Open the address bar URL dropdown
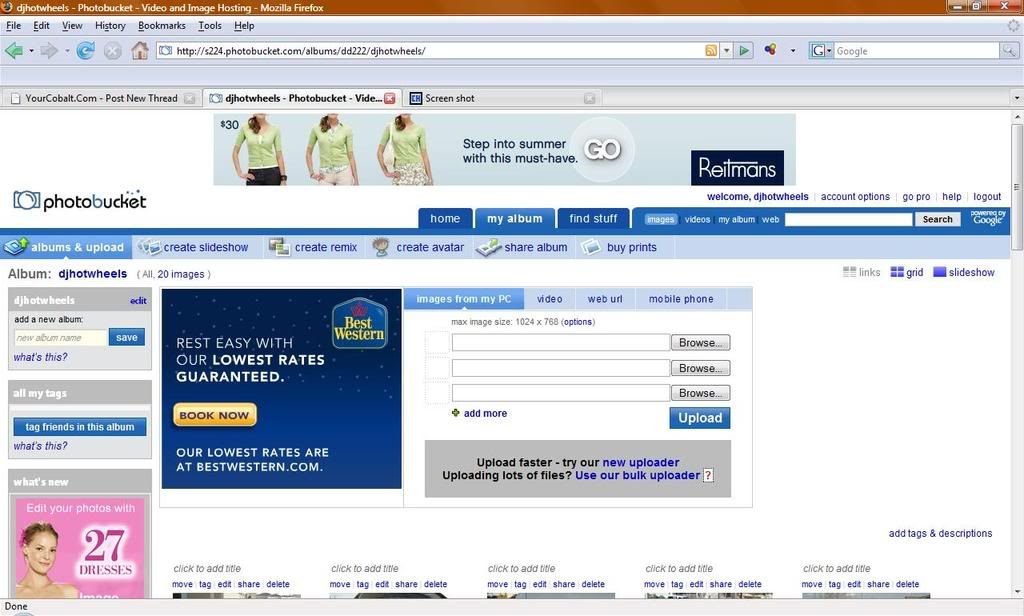The image size is (1024, 616). [x=726, y=50]
